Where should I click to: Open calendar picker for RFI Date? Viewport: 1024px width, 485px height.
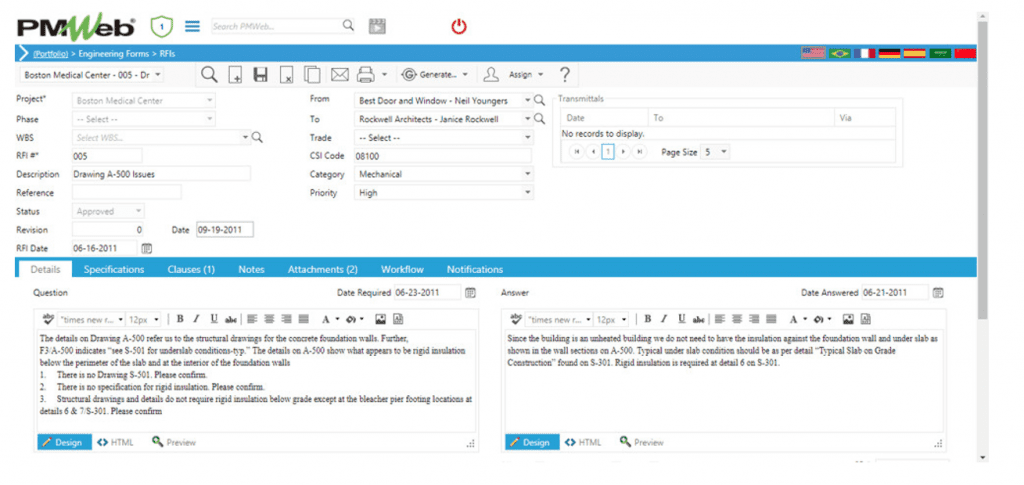147,248
